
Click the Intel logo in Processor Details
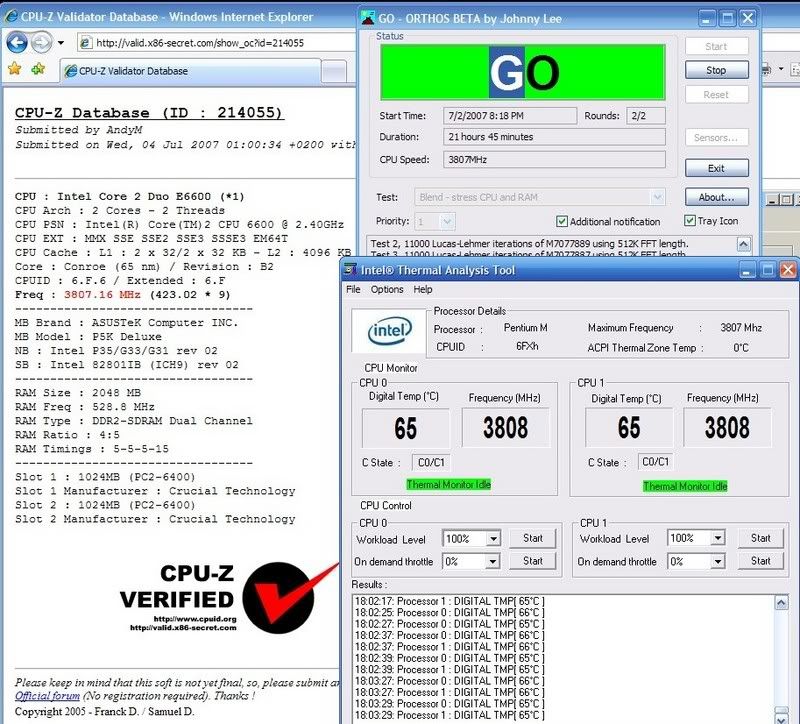pos(389,331)
